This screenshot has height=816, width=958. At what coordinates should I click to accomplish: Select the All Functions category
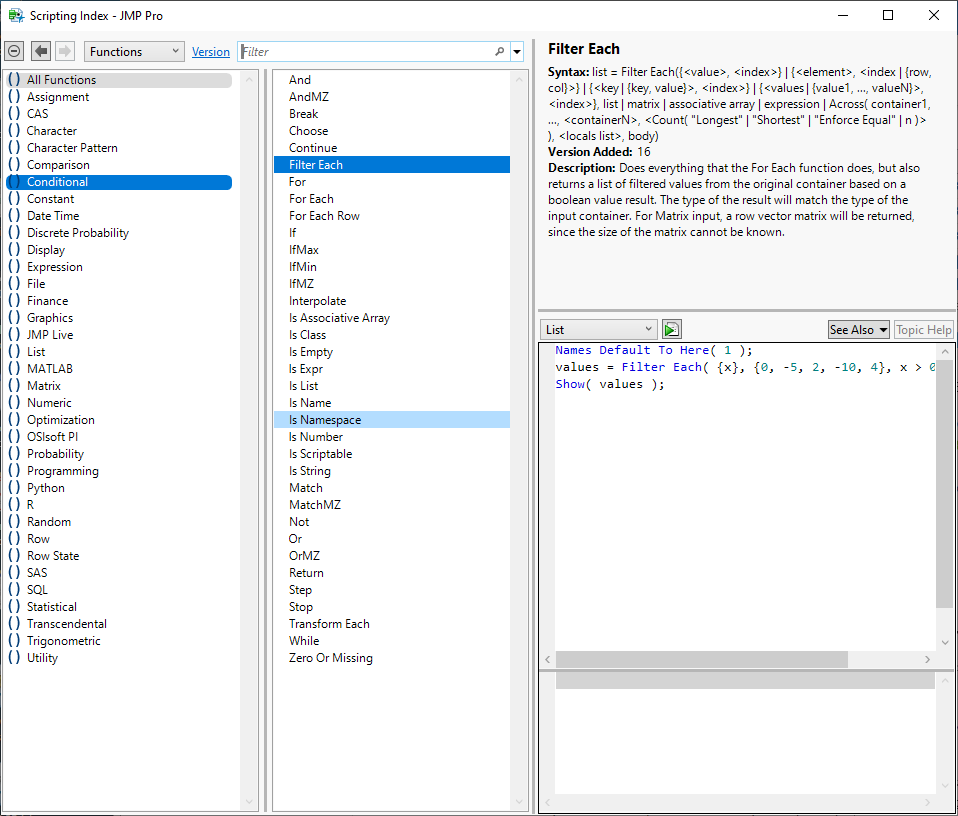[x=61, y=80]
